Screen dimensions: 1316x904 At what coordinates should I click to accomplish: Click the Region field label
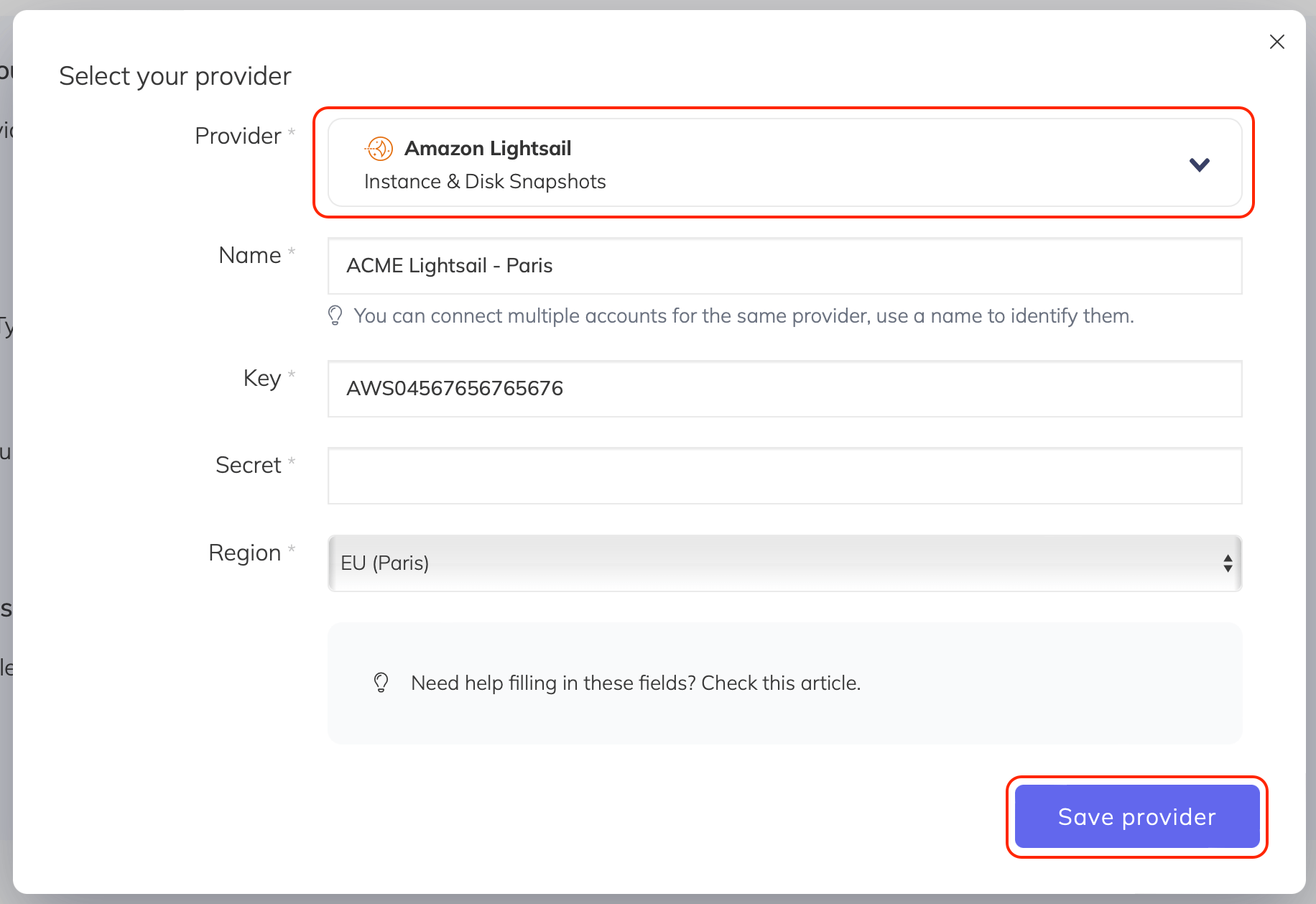click(x=244, y=553)
